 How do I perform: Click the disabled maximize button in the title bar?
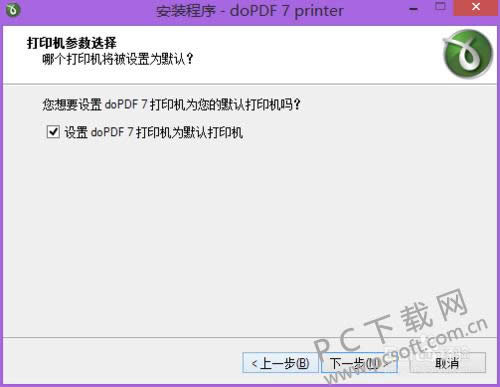(x=440, y=7)
